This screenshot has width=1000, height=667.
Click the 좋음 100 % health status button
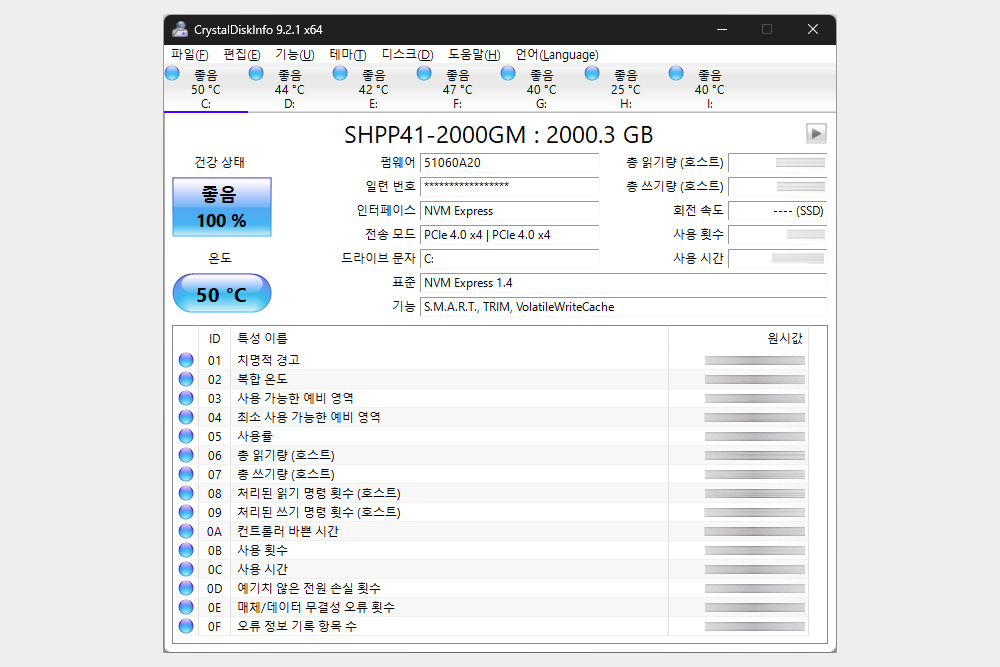pos(222,207)
